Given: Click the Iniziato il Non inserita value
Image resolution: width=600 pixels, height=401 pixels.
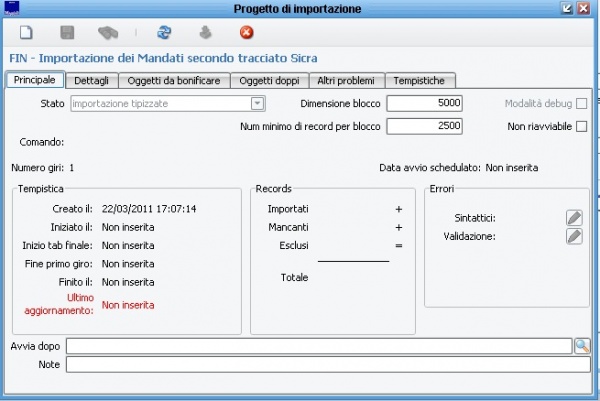Looking at the screenshot, I should click(128, 227).
